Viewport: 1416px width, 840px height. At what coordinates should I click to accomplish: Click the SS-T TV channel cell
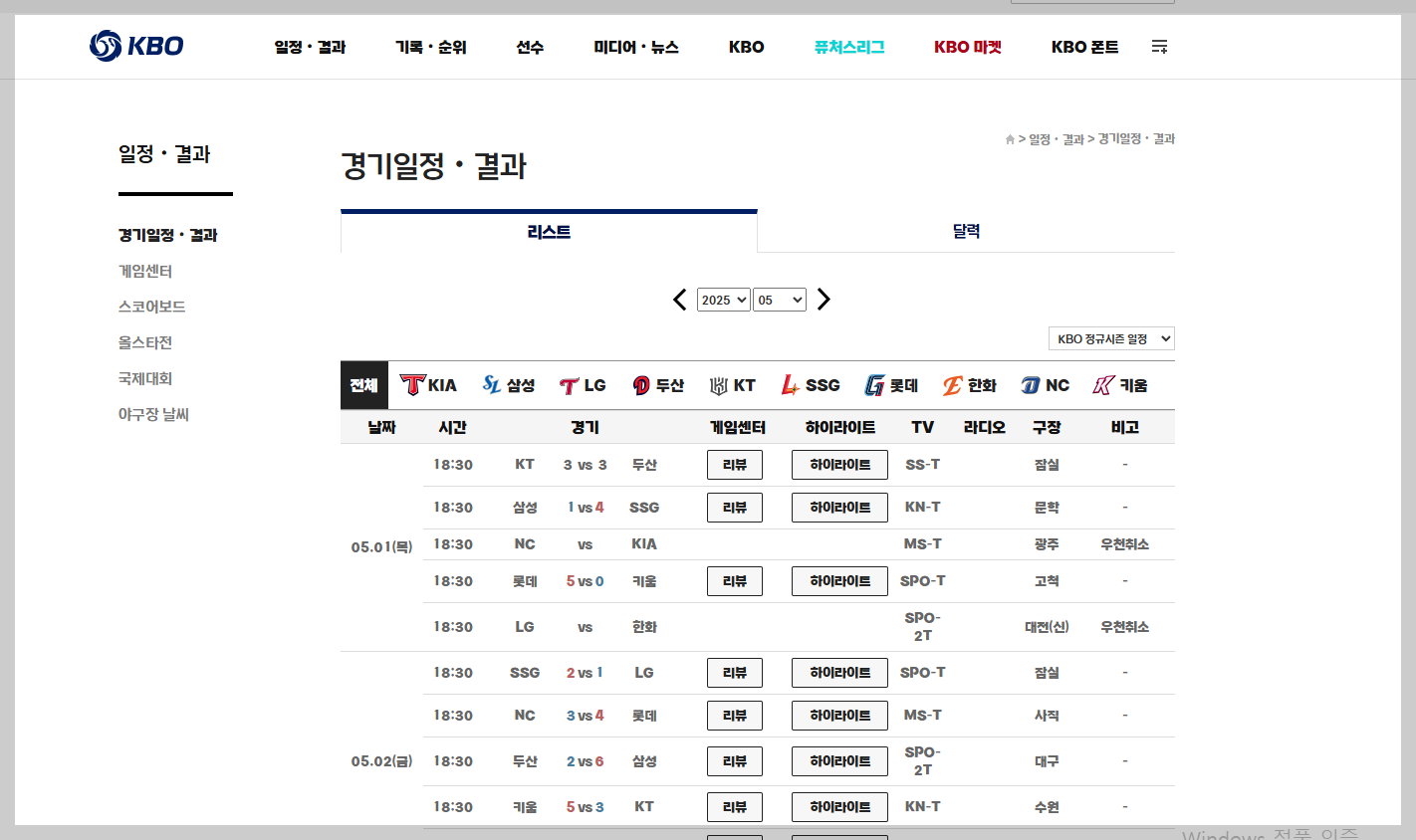pos(922,465)
